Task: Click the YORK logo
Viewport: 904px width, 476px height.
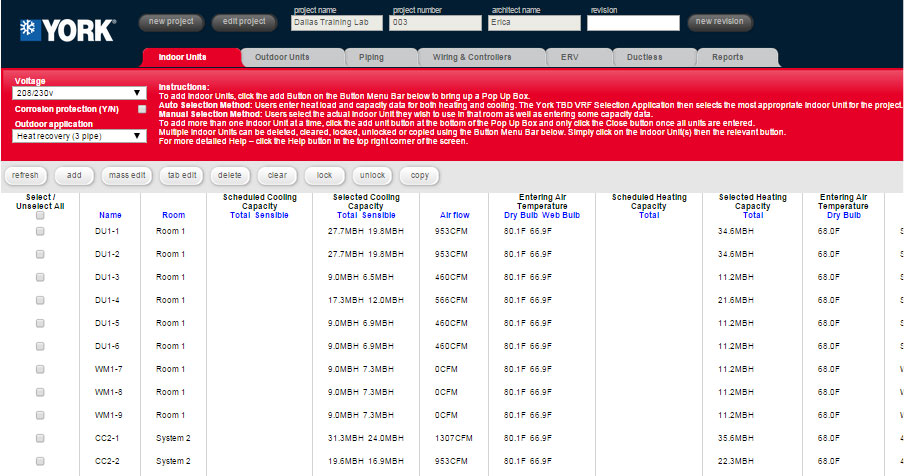Action: coord(66,29)
